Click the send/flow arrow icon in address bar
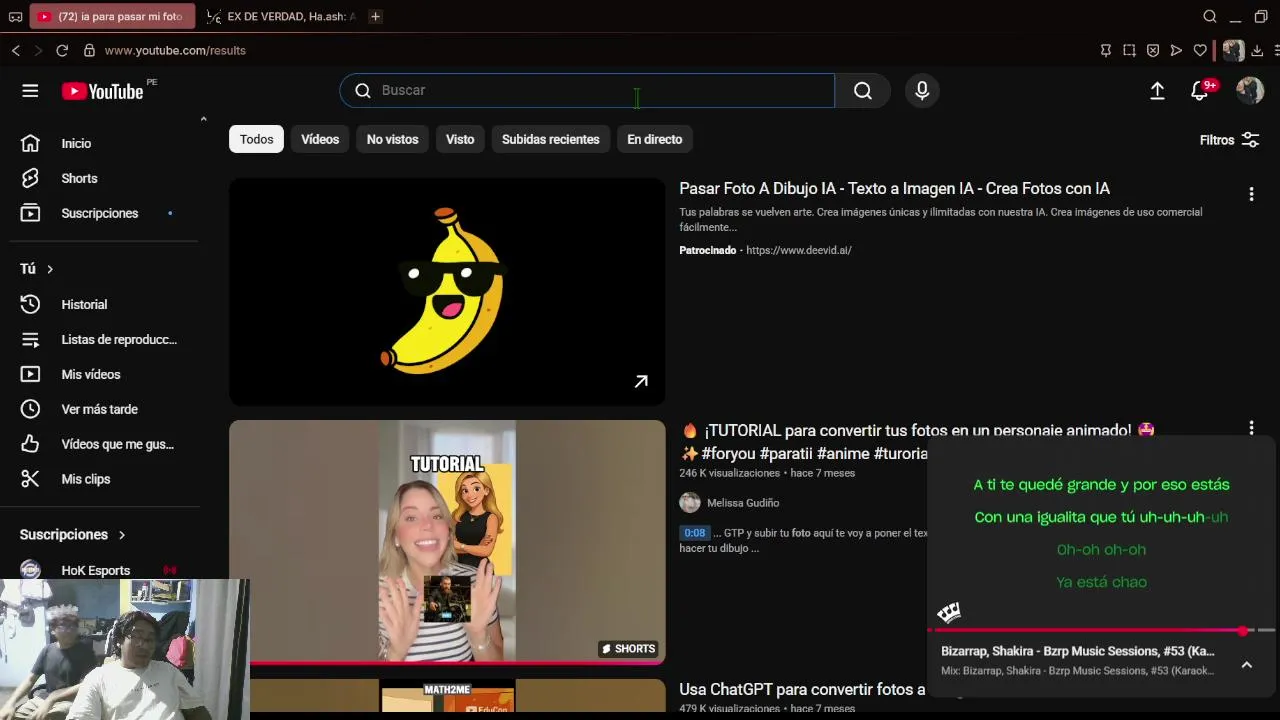Screen dimensions: 1280x720 point(1176,50)
